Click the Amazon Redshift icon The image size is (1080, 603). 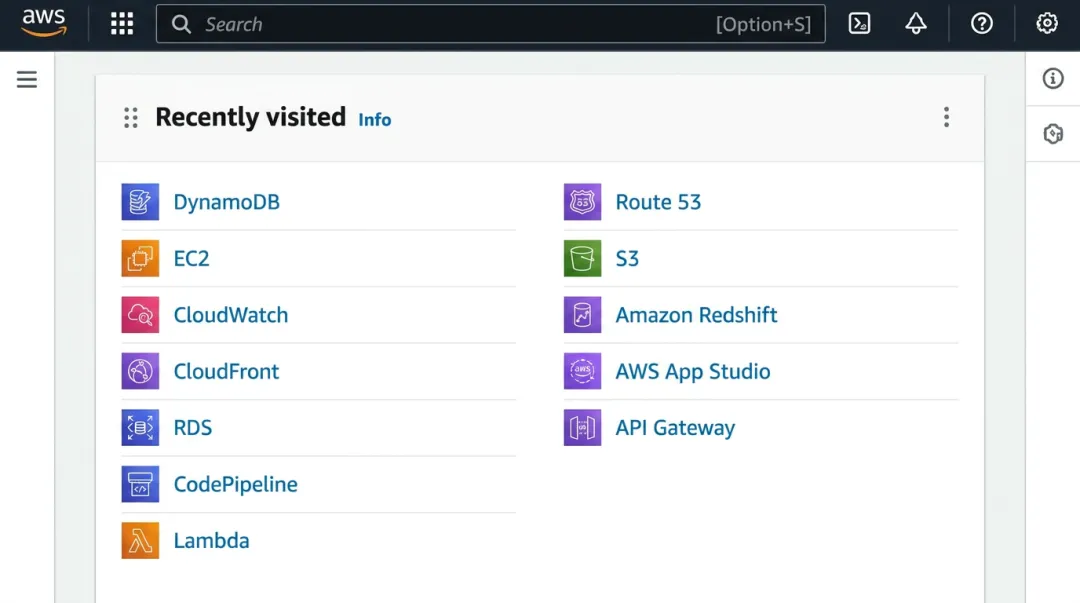(x=582, y=315)
